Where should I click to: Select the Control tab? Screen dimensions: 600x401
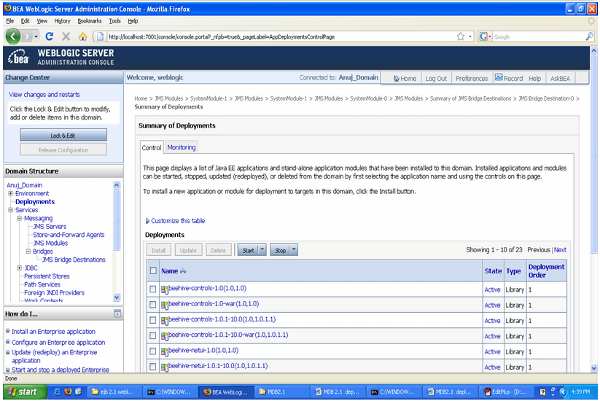coord(152,147)
